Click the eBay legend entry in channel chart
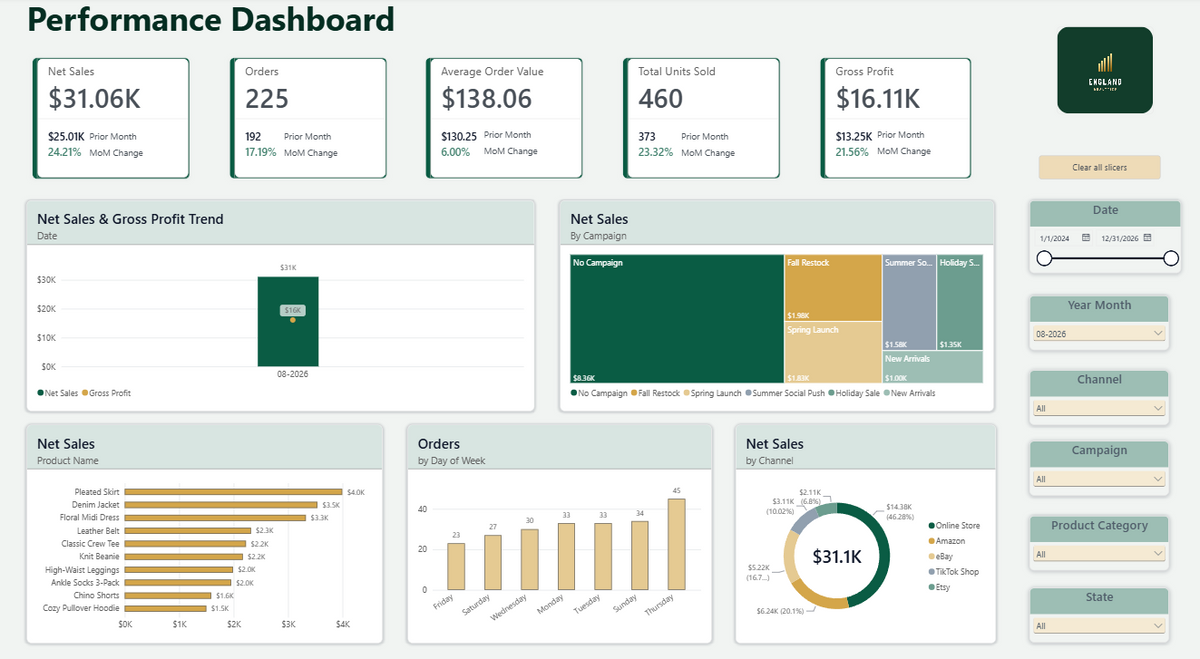The width and height of the screenshot is (1200, 659). [940, 556]
